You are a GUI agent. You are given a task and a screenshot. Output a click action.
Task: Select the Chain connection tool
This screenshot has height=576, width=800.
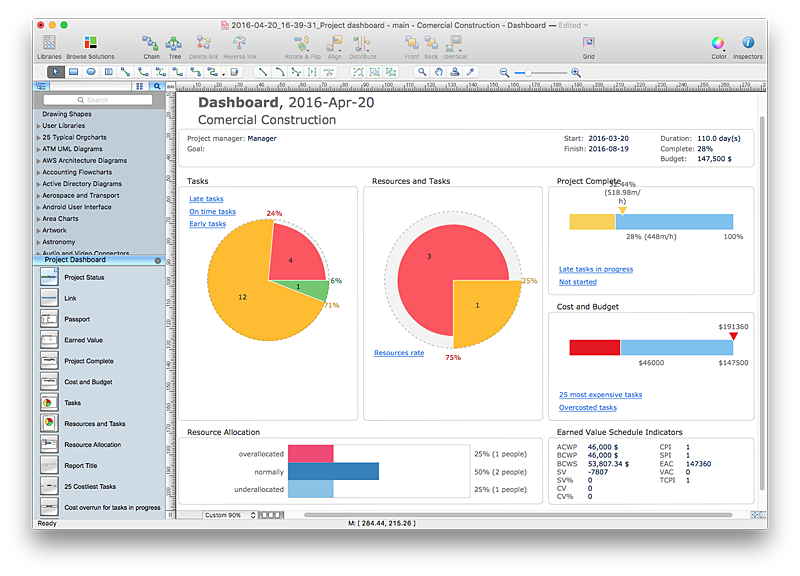pyautogui.click(x=151, y=45)
